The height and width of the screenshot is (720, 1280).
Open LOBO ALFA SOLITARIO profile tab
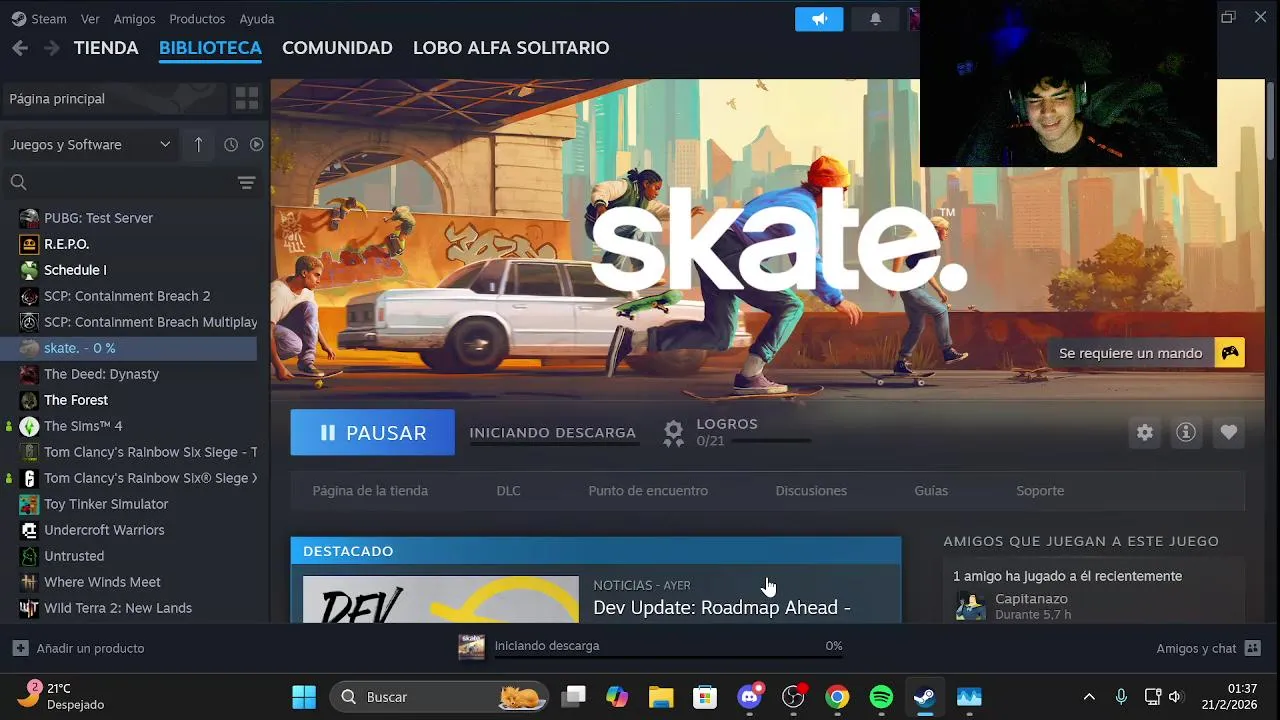(511, 48)
